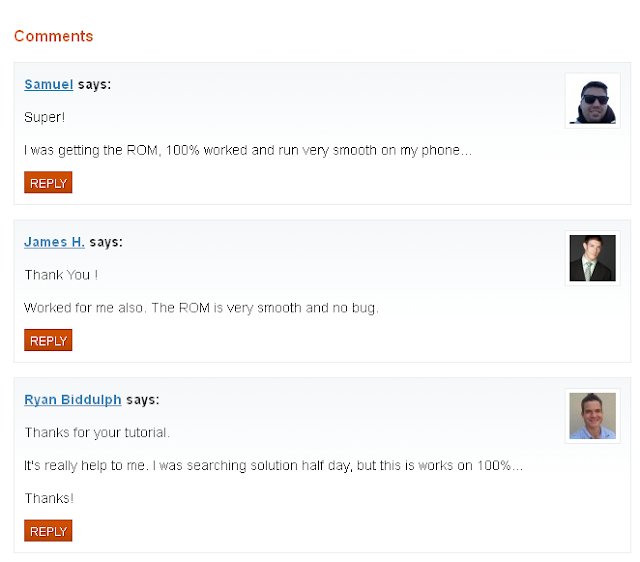The image size is (640, 562).
Task: Open Ryan Biddulph's profile link
Action: [x=72, y=400]
